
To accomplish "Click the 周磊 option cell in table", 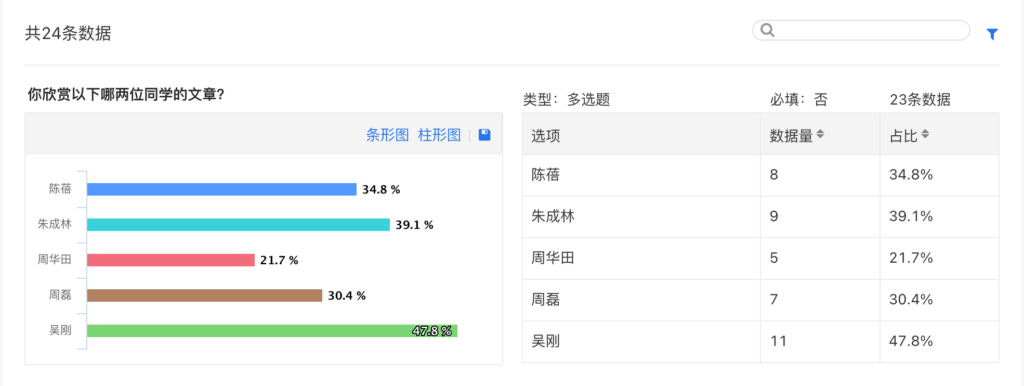I will point(641,300).
